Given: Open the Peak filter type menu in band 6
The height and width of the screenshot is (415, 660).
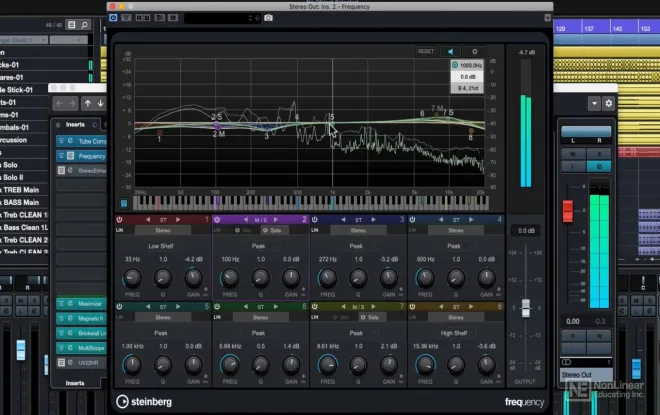Looking at the screenshot, I should pos(259,333).
